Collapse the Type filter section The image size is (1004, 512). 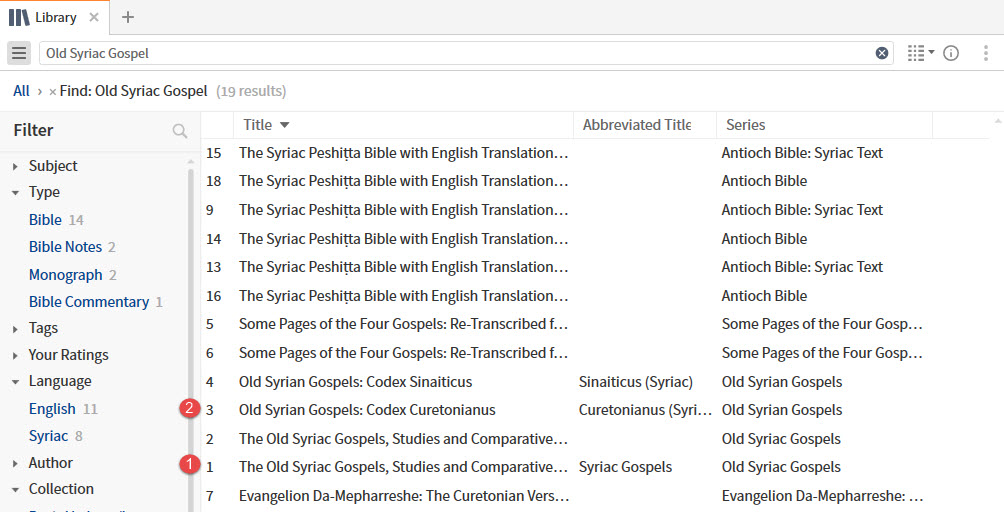coord(15,193)
